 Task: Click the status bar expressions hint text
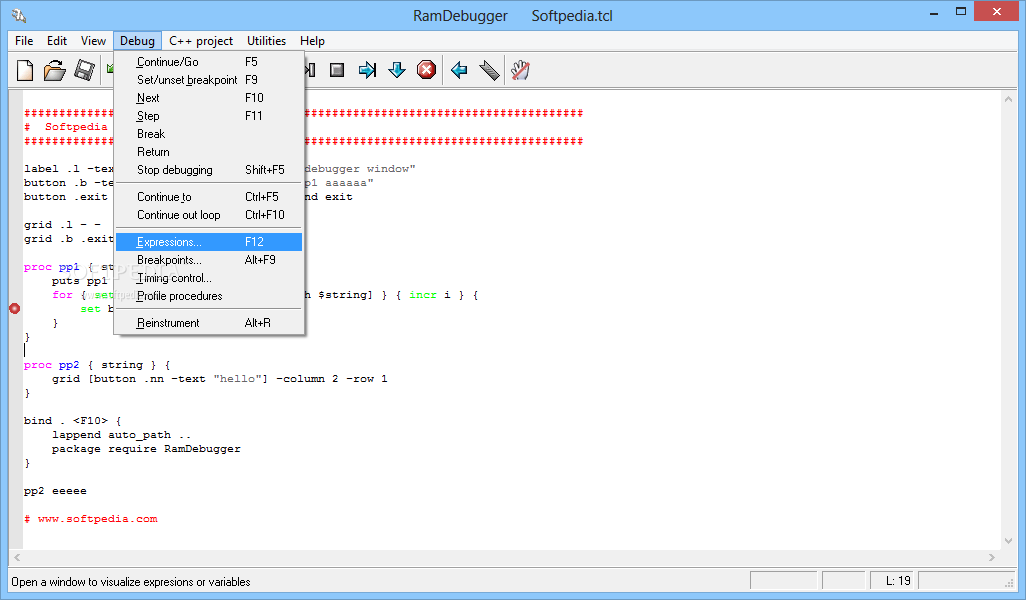[x=131, y=582]
